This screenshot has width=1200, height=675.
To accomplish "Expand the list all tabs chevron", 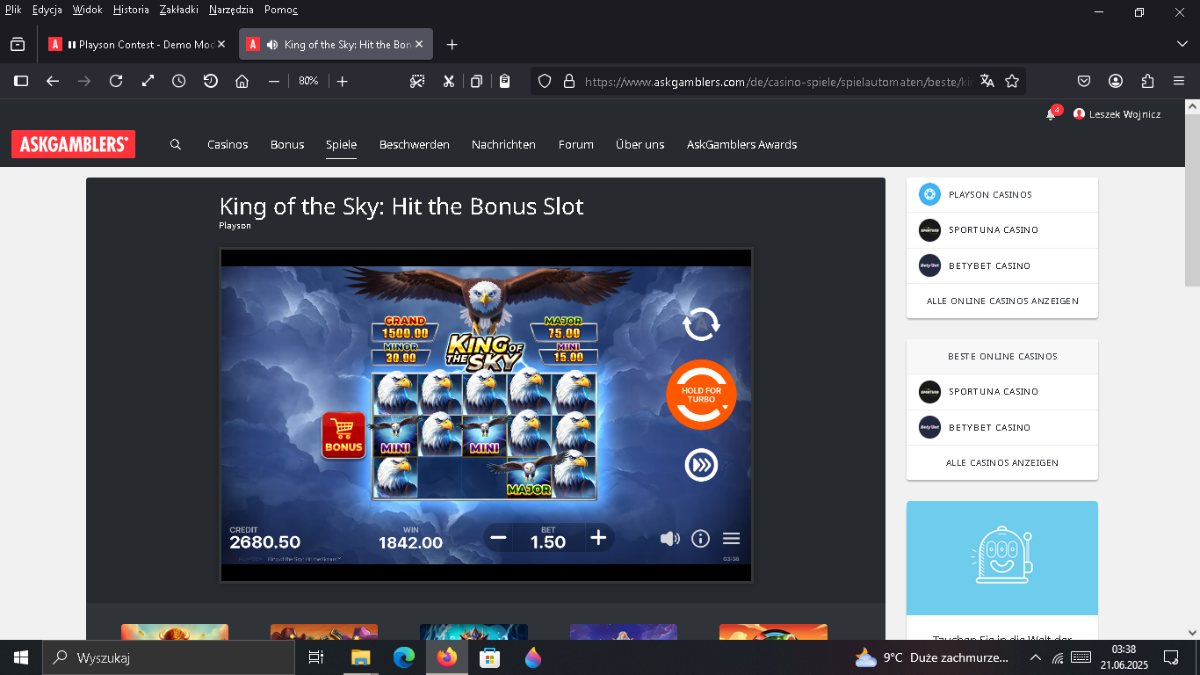I will pos(1182,44).
